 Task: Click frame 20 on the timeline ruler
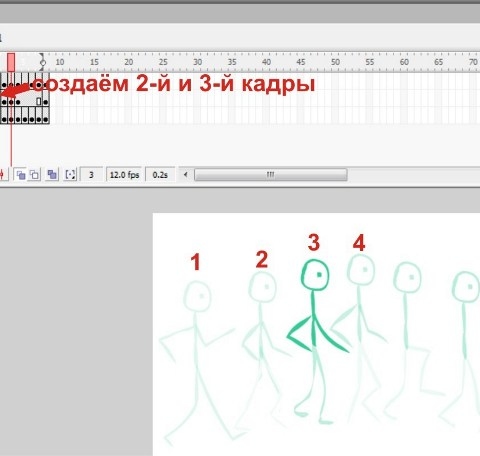tap(129, 62)
